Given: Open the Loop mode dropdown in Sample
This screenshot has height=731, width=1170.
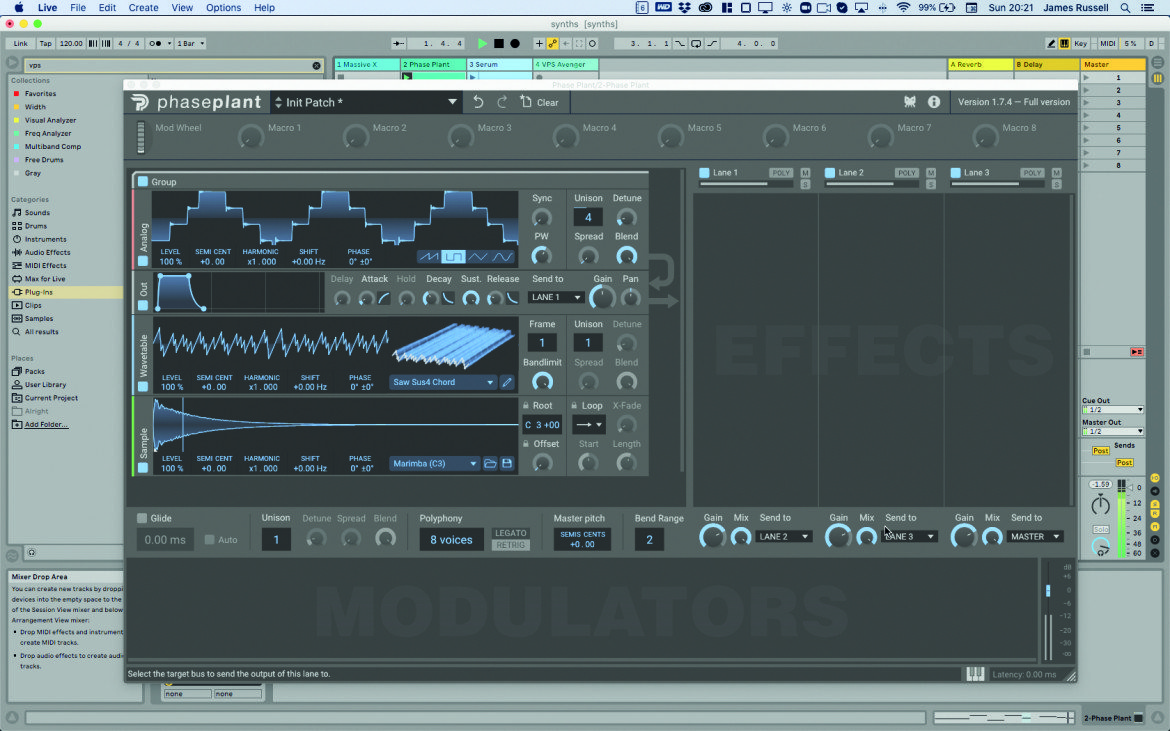Looking at the screenshot, I should click(x=589, y=424).
